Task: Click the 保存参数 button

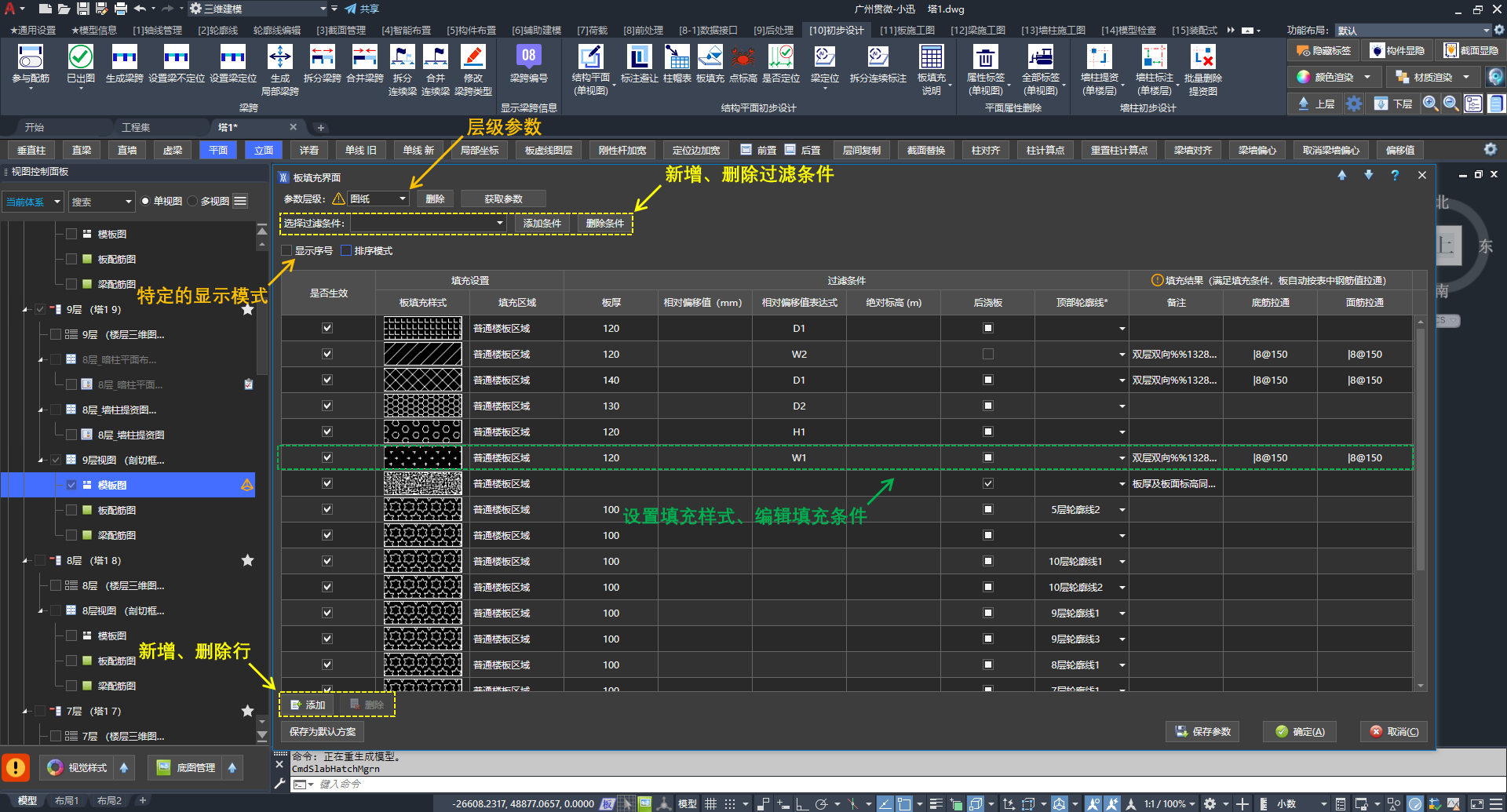Action: coord(1203,731)
